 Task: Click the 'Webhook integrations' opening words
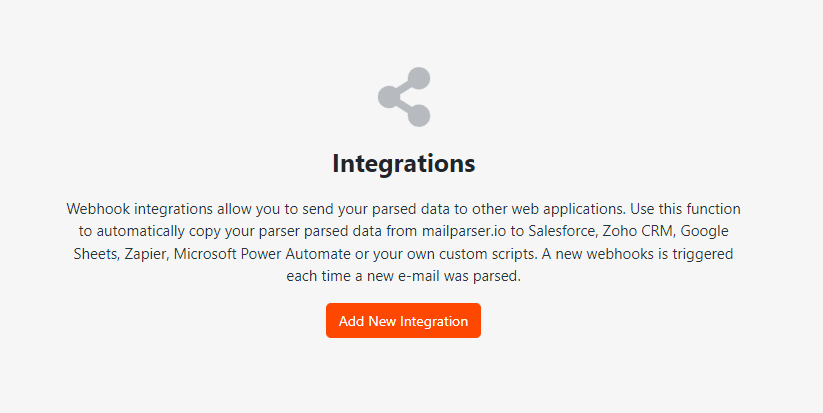(x=140, y=209)
